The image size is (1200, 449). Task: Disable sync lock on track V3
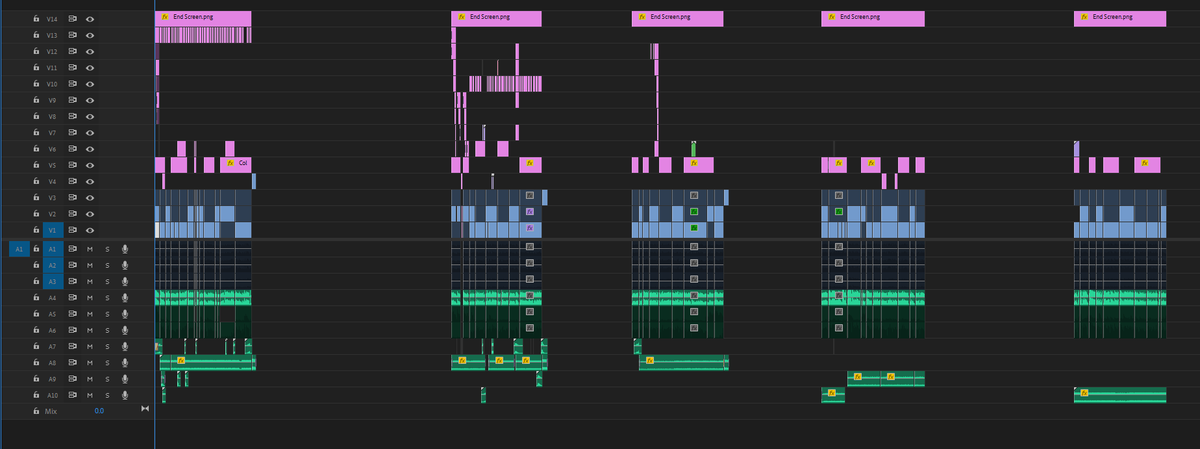(x=73, y=198)
